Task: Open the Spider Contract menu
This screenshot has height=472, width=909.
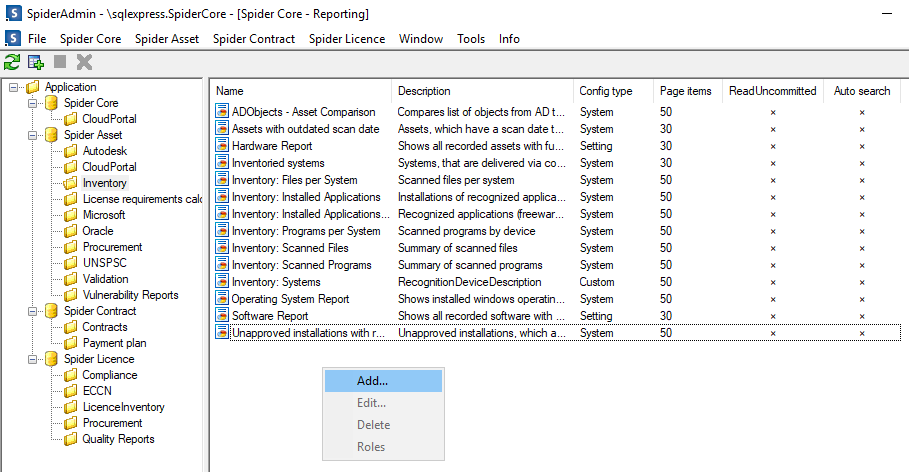Action: [254, 39]
